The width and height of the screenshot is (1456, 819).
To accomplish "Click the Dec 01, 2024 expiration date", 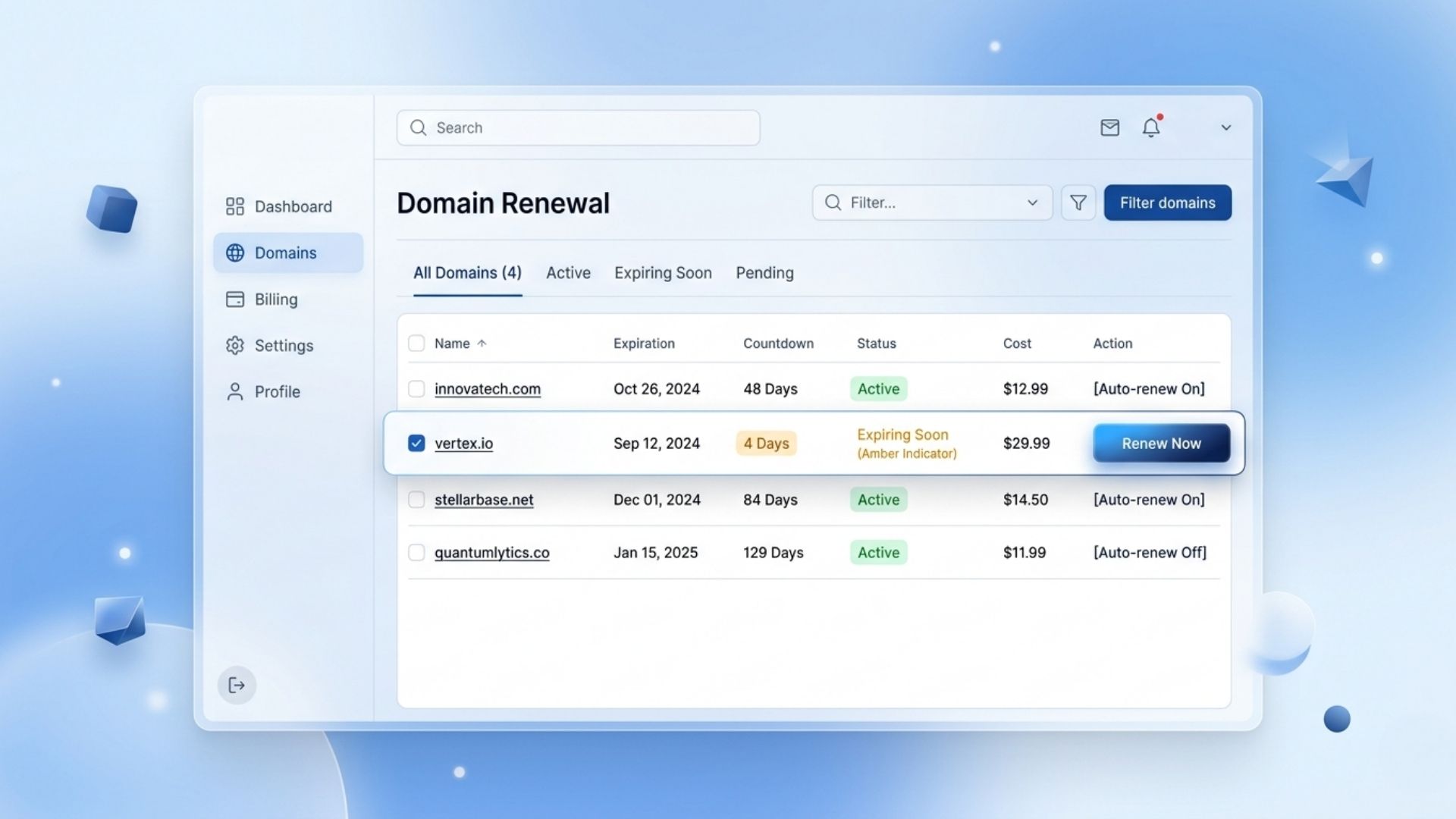I will click(x=657, y=500).
